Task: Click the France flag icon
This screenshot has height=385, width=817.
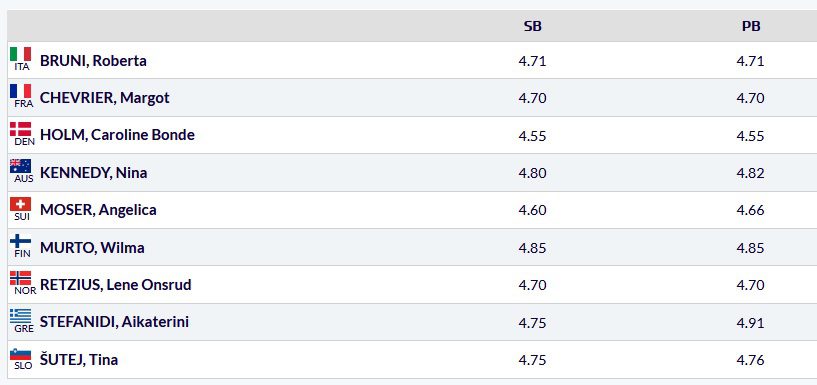Action: [20, 92]
